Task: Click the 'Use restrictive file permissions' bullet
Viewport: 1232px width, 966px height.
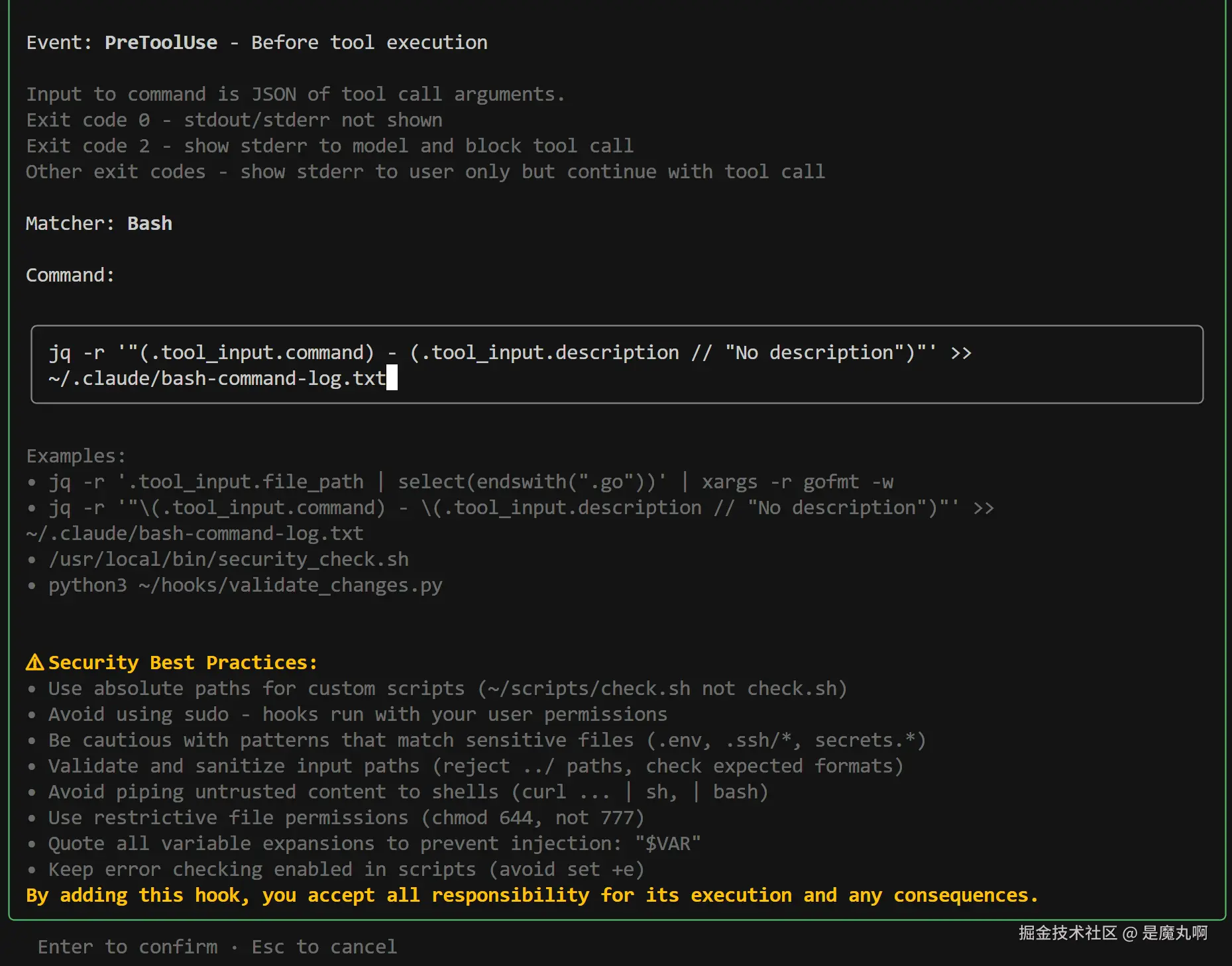Action: click(345, 818)
